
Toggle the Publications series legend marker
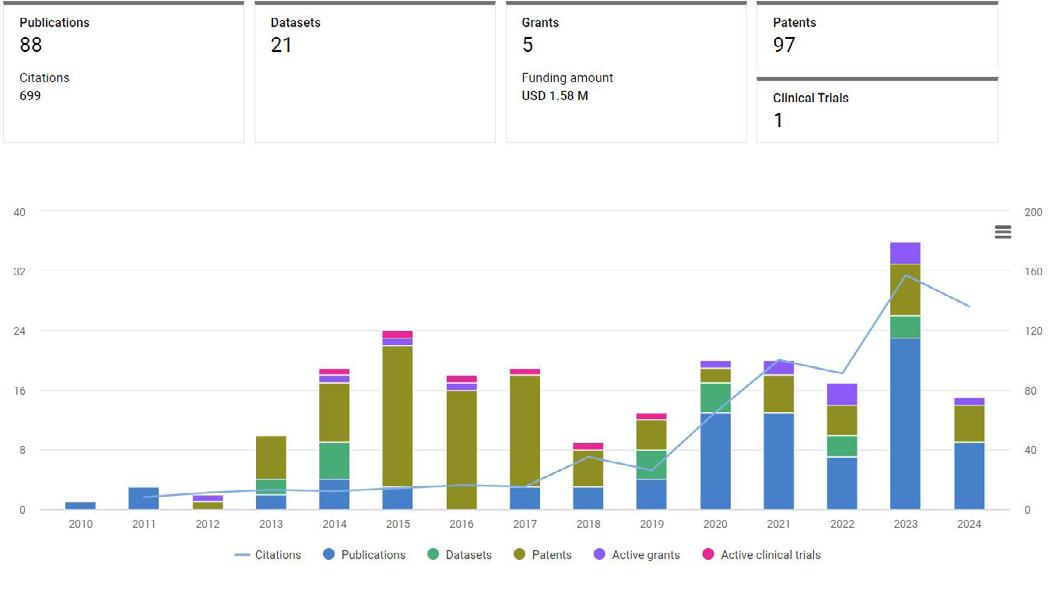click(x=328, y=554)
